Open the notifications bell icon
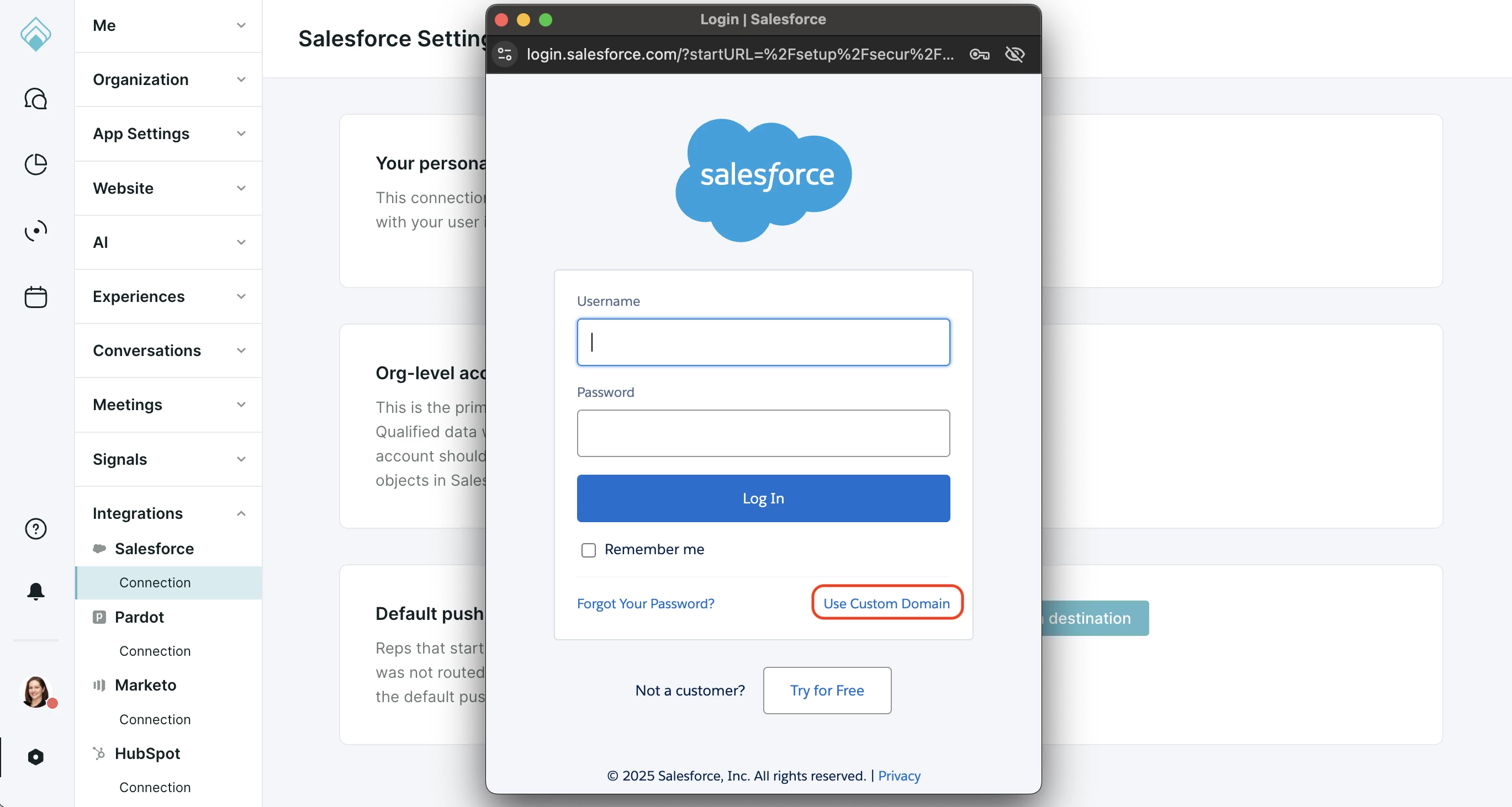The width and height of the screenshot is (1512, 807). click(35, 591)
